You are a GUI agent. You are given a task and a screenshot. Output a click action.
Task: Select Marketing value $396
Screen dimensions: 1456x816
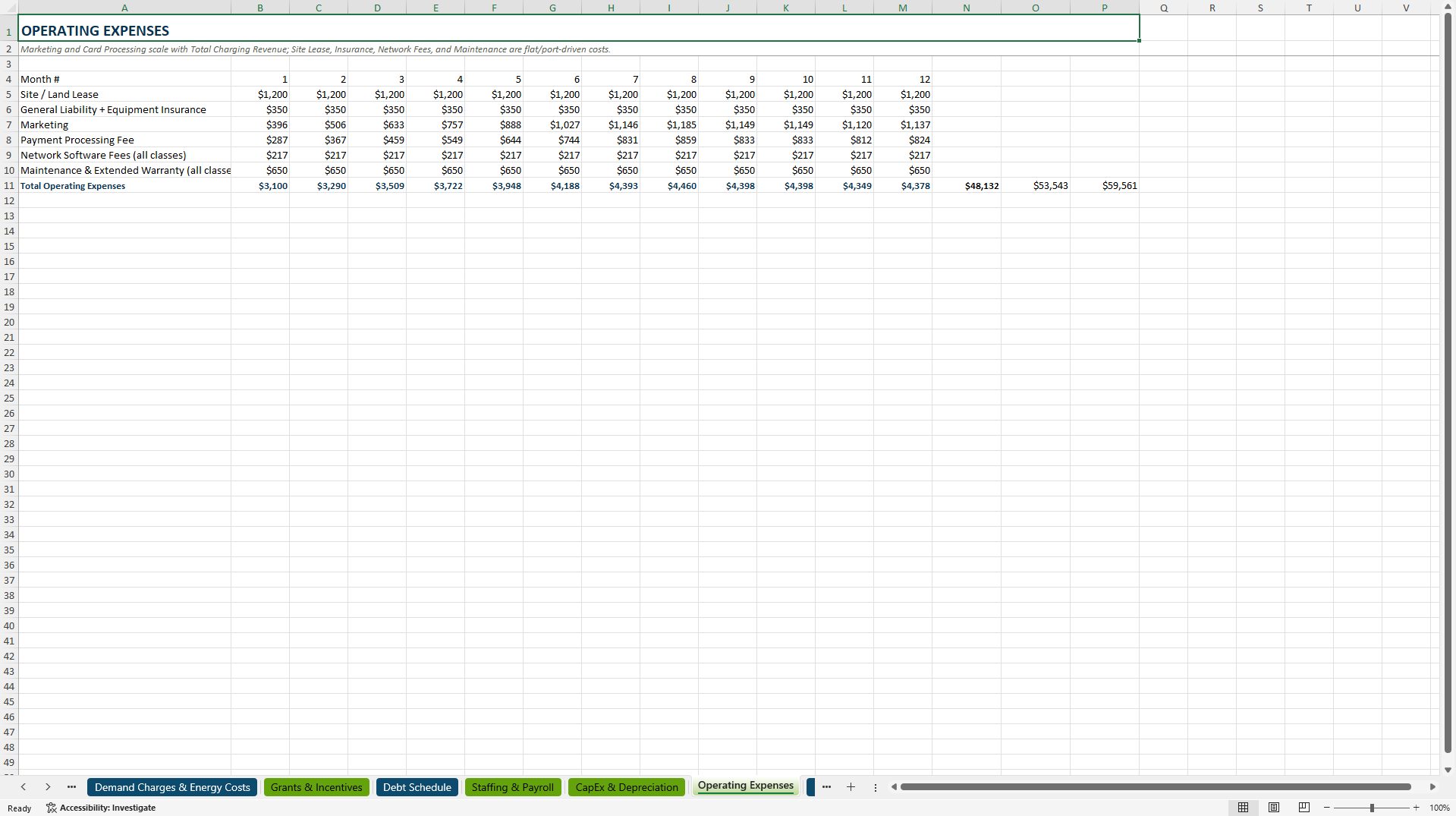click(x=260, y=124)
